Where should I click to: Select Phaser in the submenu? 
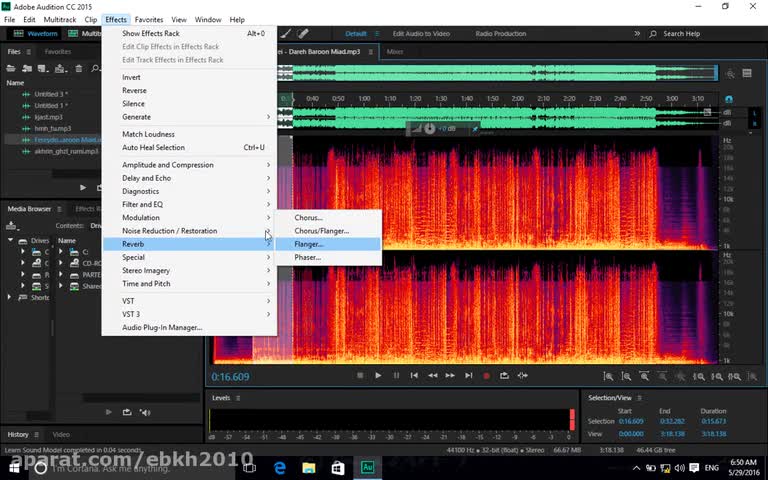[307, 257]
